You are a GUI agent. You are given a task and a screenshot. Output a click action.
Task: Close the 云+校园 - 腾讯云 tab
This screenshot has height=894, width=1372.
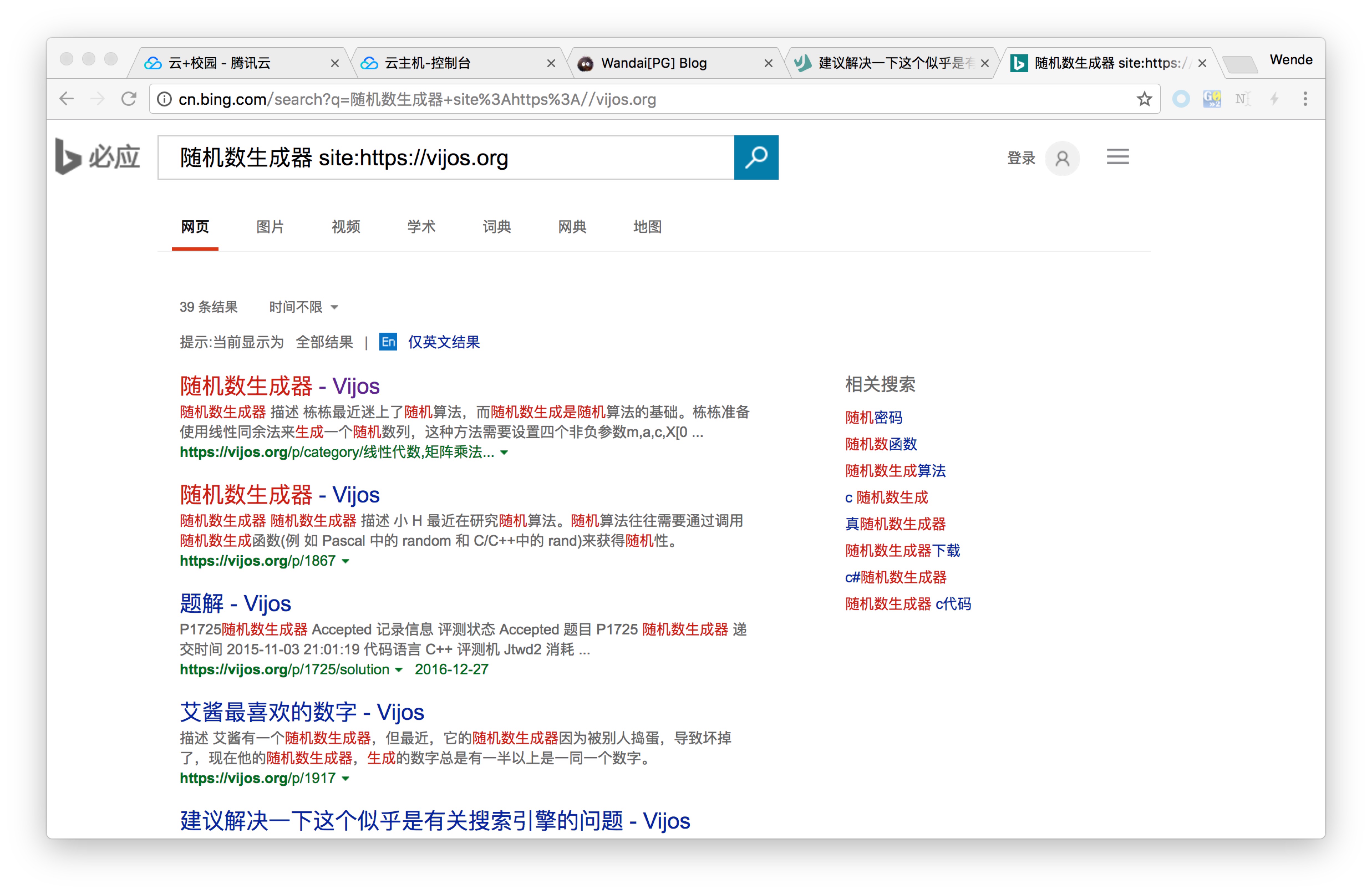tap(334, 64)
